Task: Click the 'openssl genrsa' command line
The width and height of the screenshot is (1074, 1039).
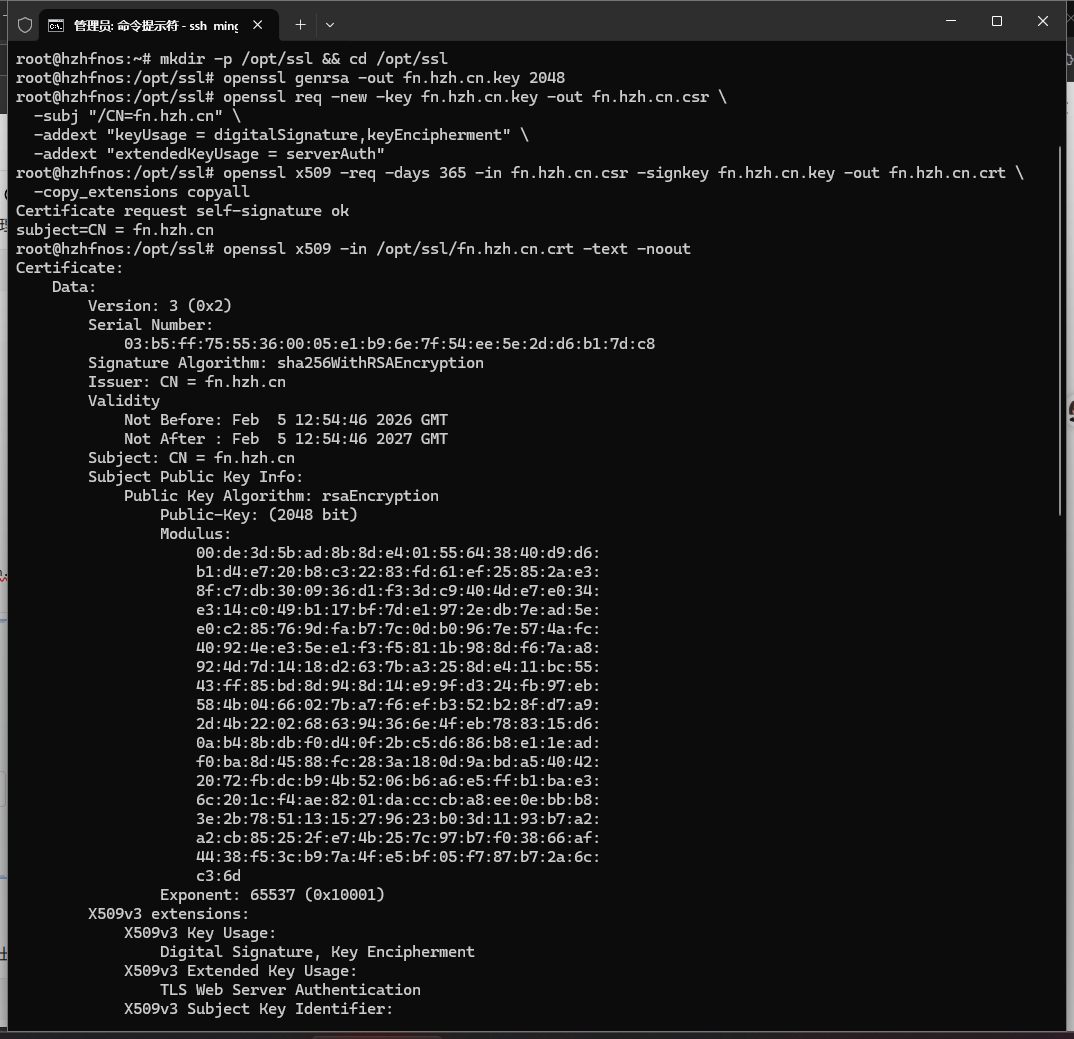Action: click(290, 78)
